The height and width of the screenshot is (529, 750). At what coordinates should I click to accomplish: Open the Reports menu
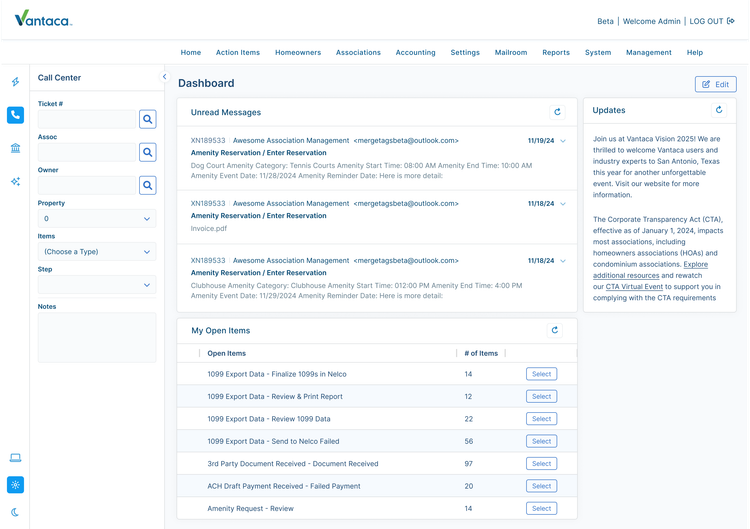[x=556, y=53]
